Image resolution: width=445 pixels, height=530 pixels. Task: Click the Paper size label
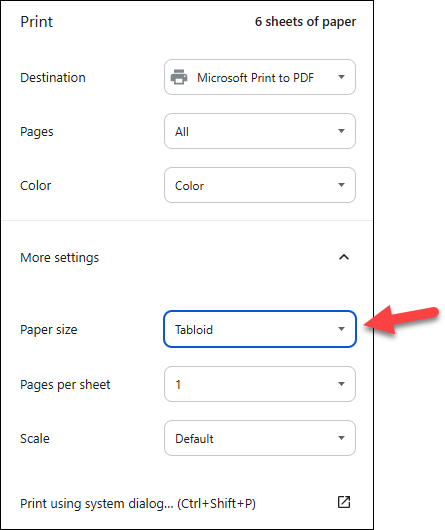[49, 330]
